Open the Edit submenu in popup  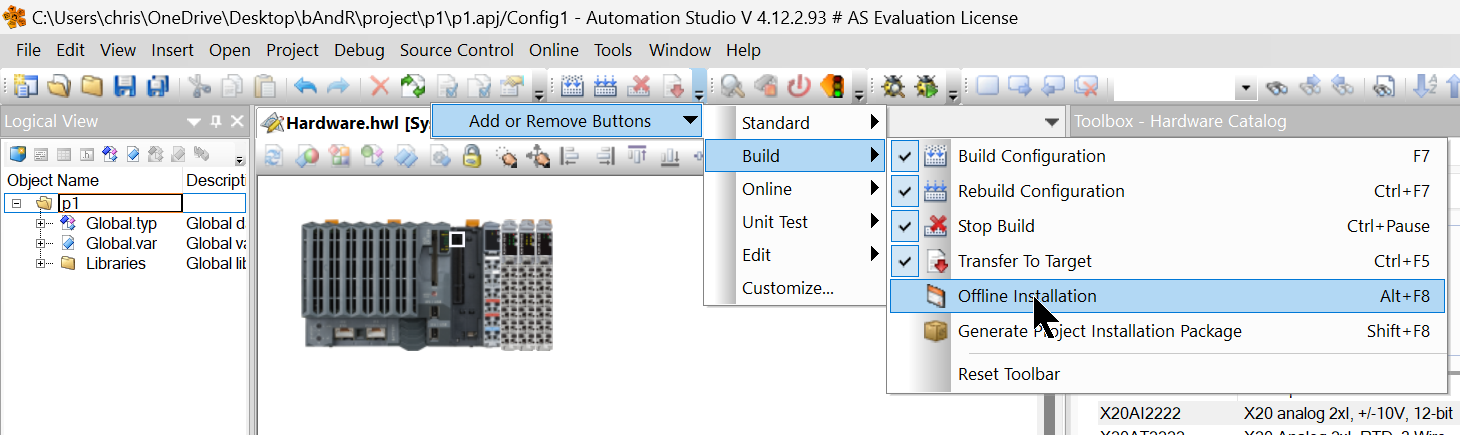click(795, 255)
